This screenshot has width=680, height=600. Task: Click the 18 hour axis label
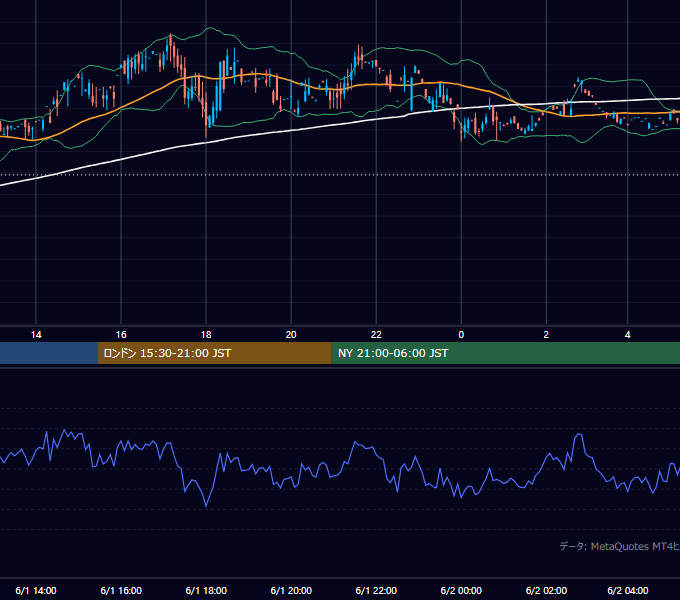pos(206,335)
